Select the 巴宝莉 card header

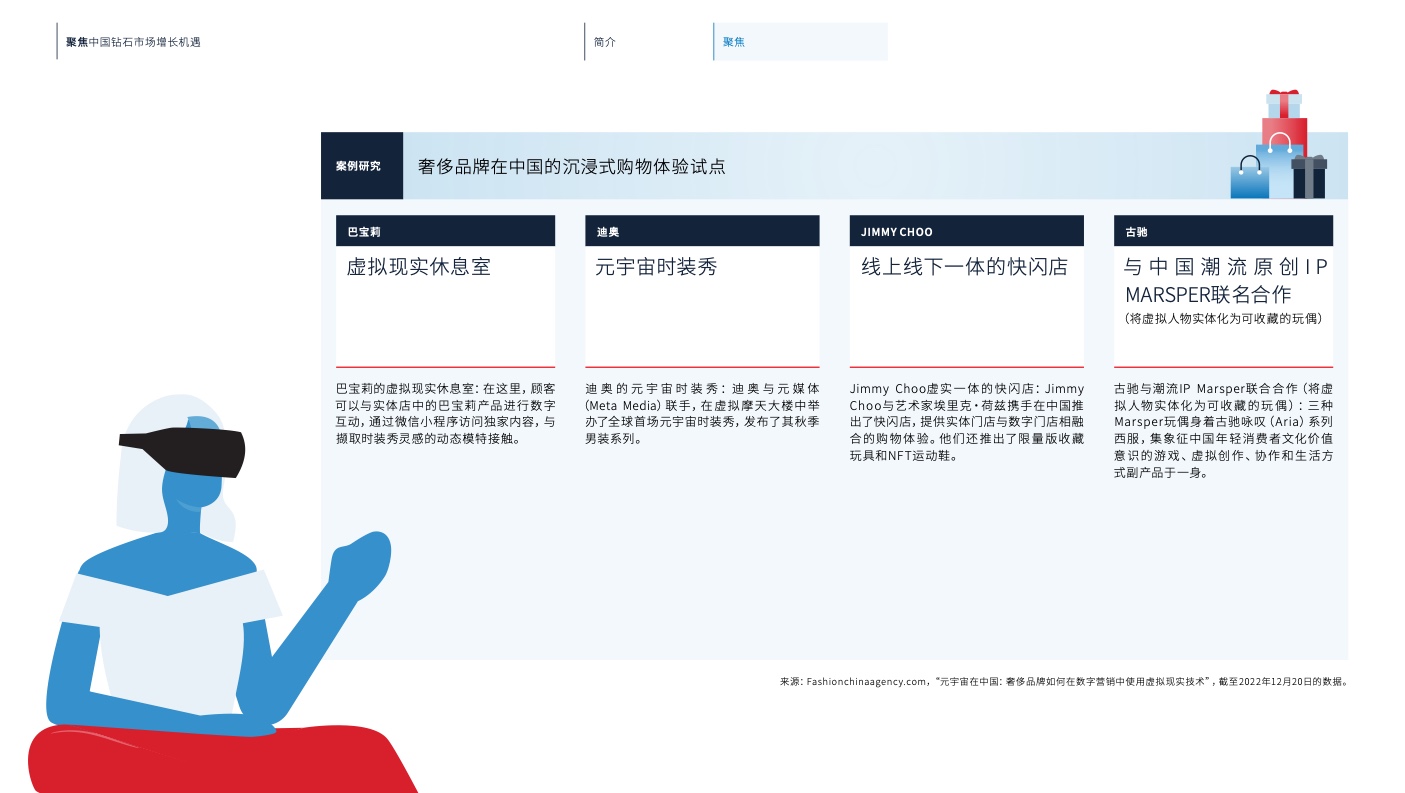coord(445,231)
